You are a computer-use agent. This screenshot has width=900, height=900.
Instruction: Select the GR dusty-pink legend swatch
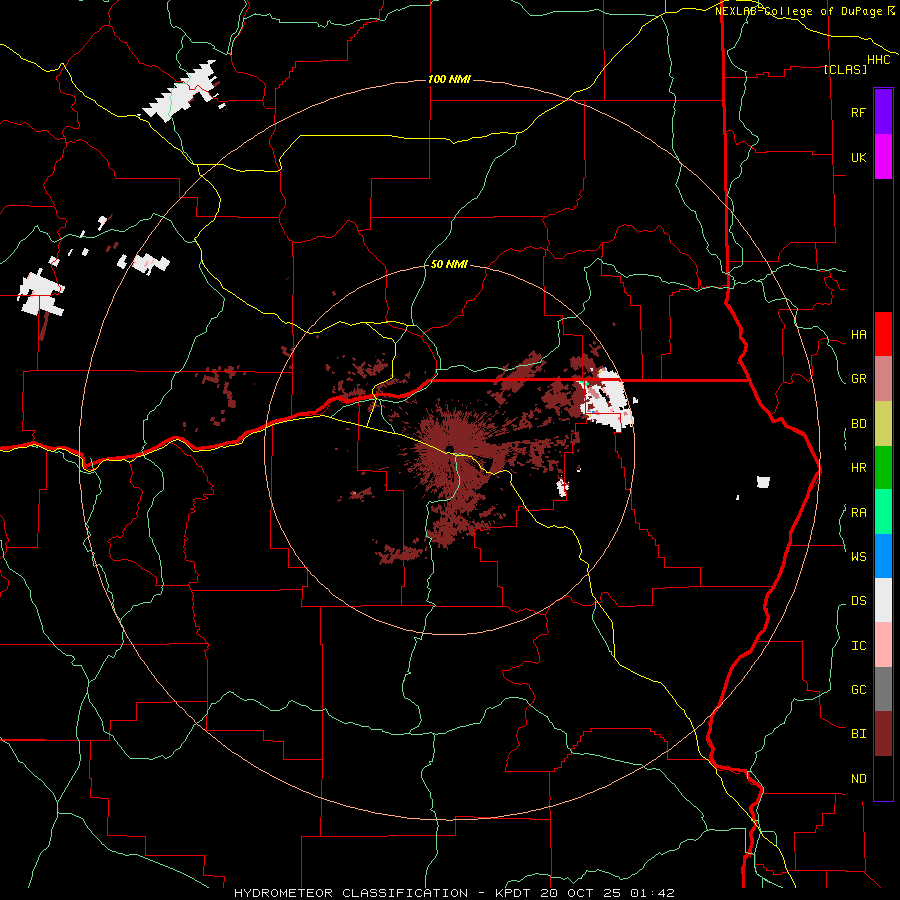coord(883,378)
